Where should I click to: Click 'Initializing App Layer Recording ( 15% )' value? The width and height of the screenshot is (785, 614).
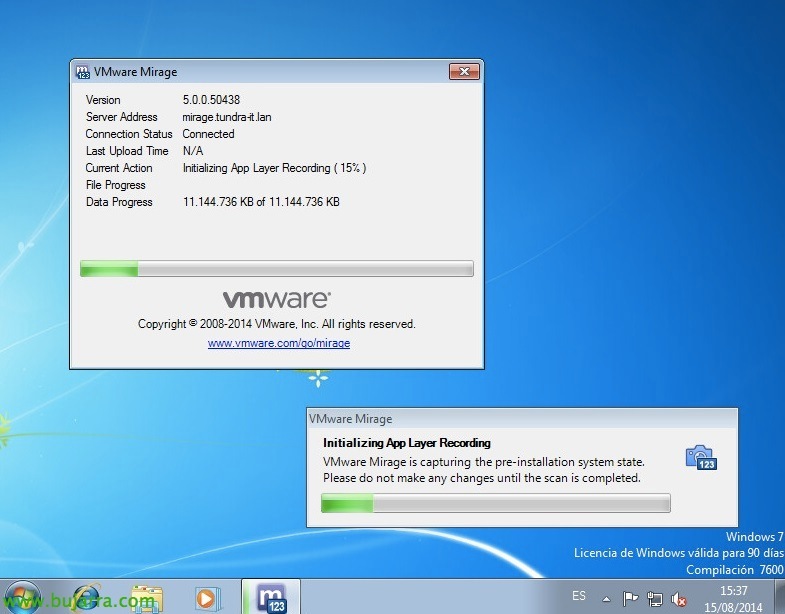274,168
